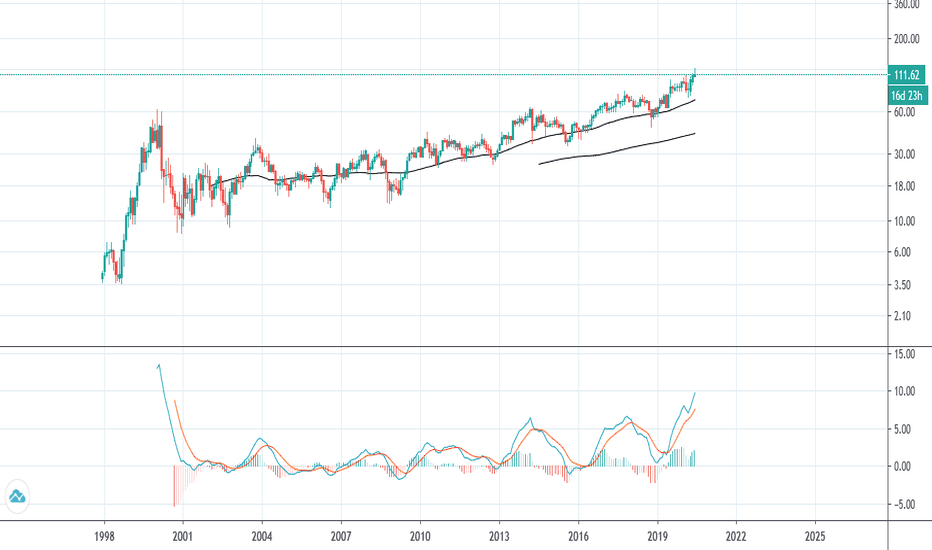Click the TradingView cloud logo icon
The width and height of the screenshot is (932, 550).
tap(17, 496)
